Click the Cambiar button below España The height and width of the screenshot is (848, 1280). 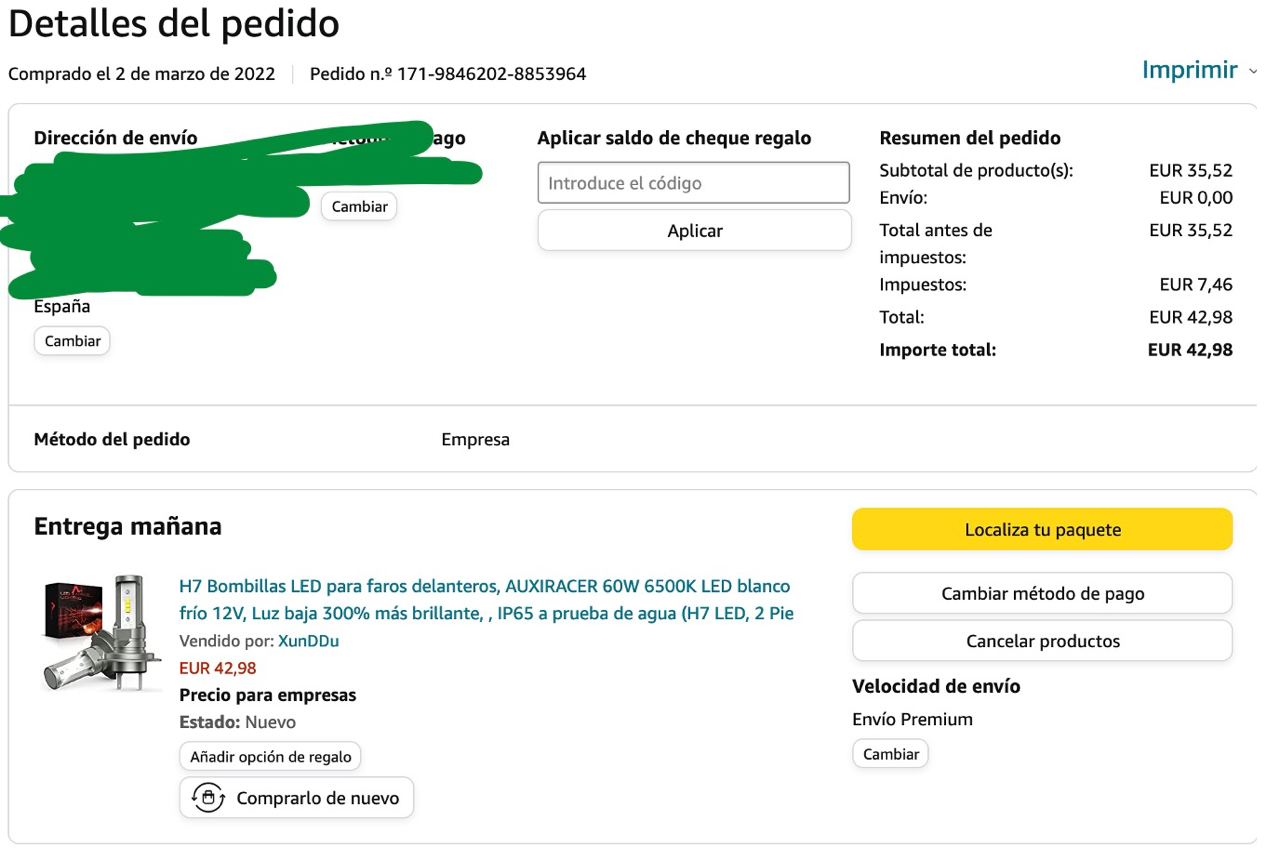pos(73,341)
